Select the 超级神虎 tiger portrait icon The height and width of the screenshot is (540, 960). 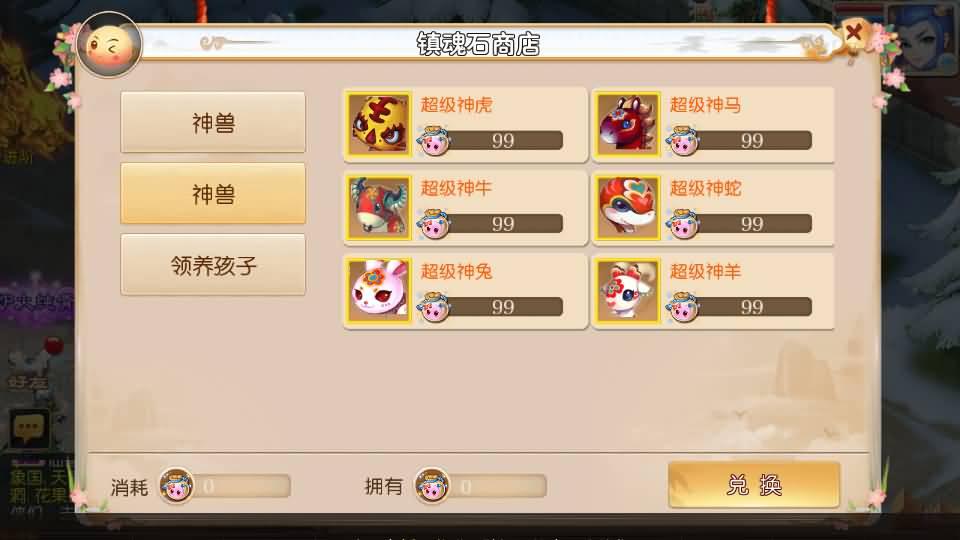379,124
